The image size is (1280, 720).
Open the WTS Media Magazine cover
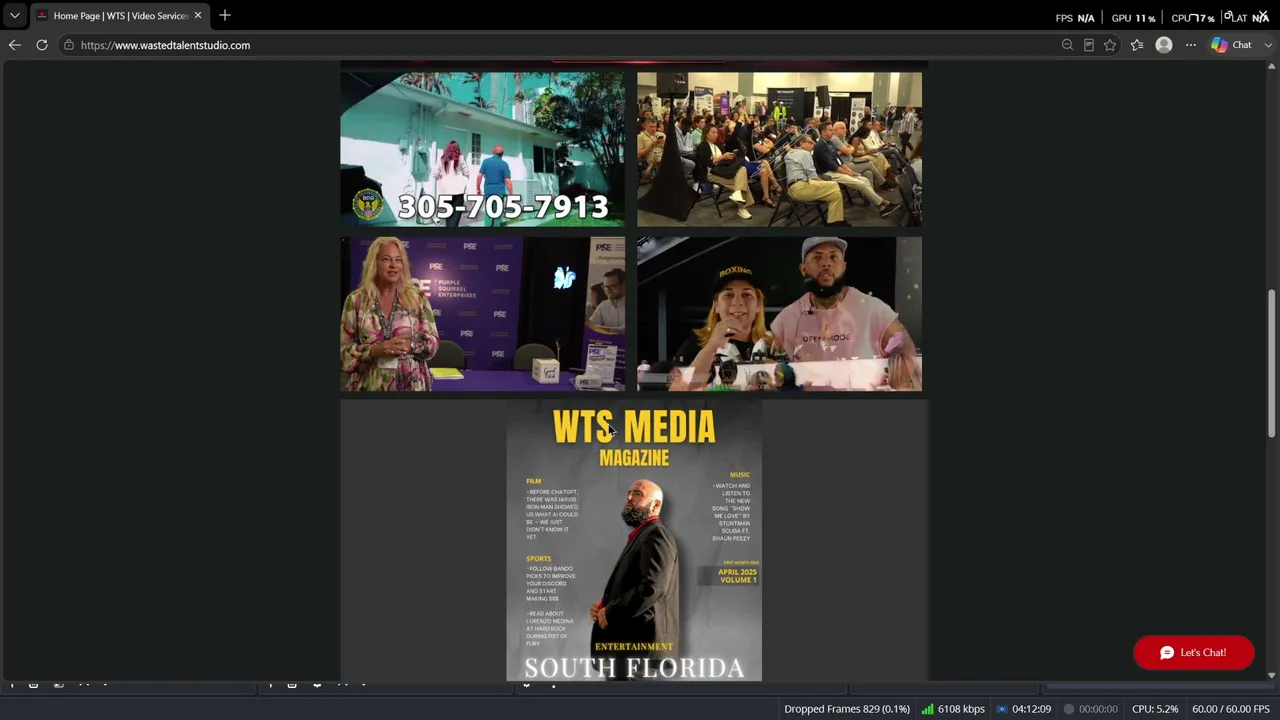click(x=634, y=541)
